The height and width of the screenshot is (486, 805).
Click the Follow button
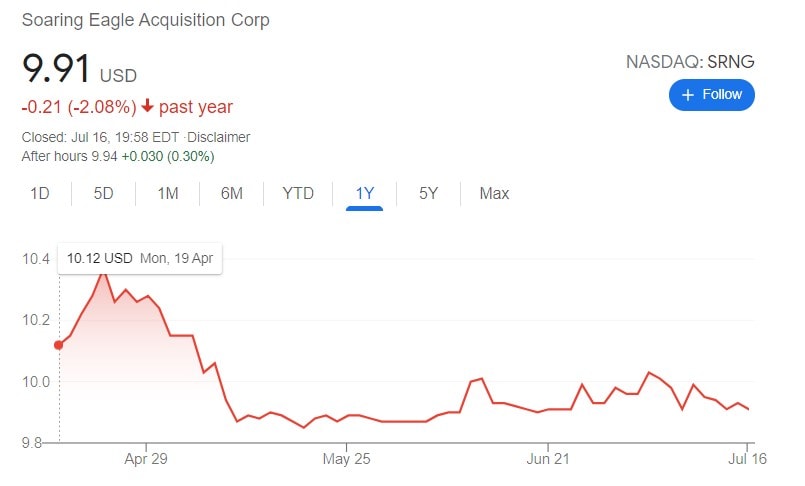711,95
